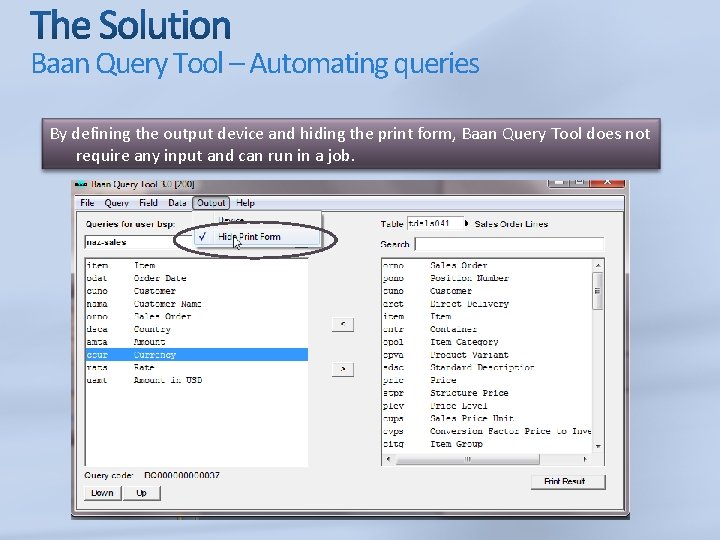Select 'Structure Price' table field
720x540 pixels.
pyautogui.click(x=487, y=393)
